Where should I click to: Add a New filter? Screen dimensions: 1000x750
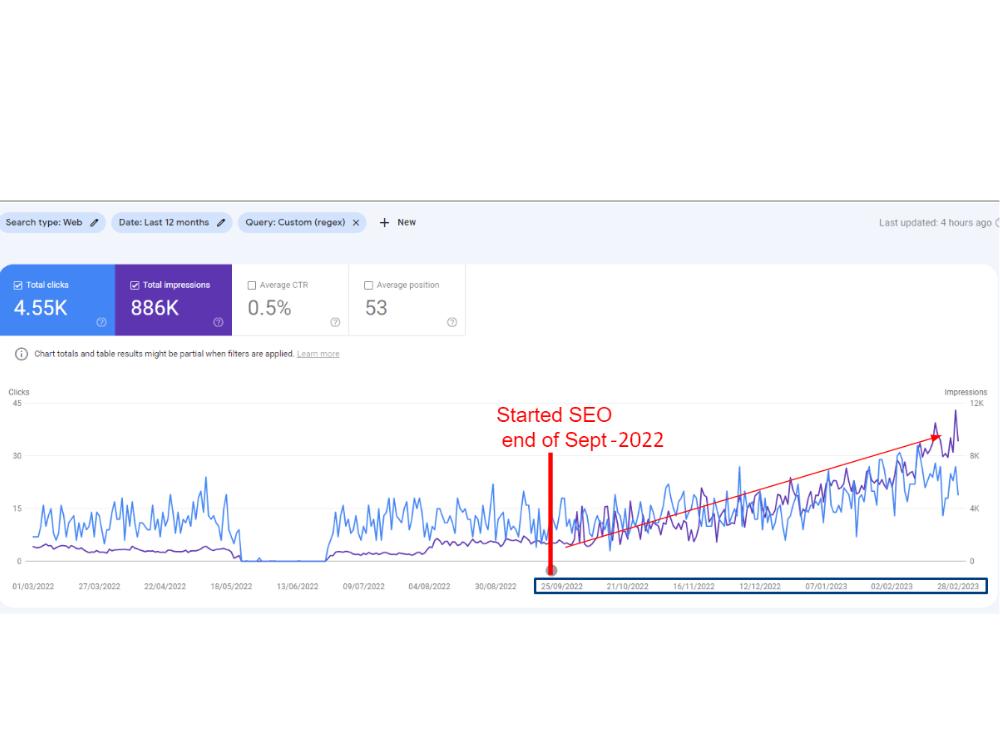click(406, 223)
